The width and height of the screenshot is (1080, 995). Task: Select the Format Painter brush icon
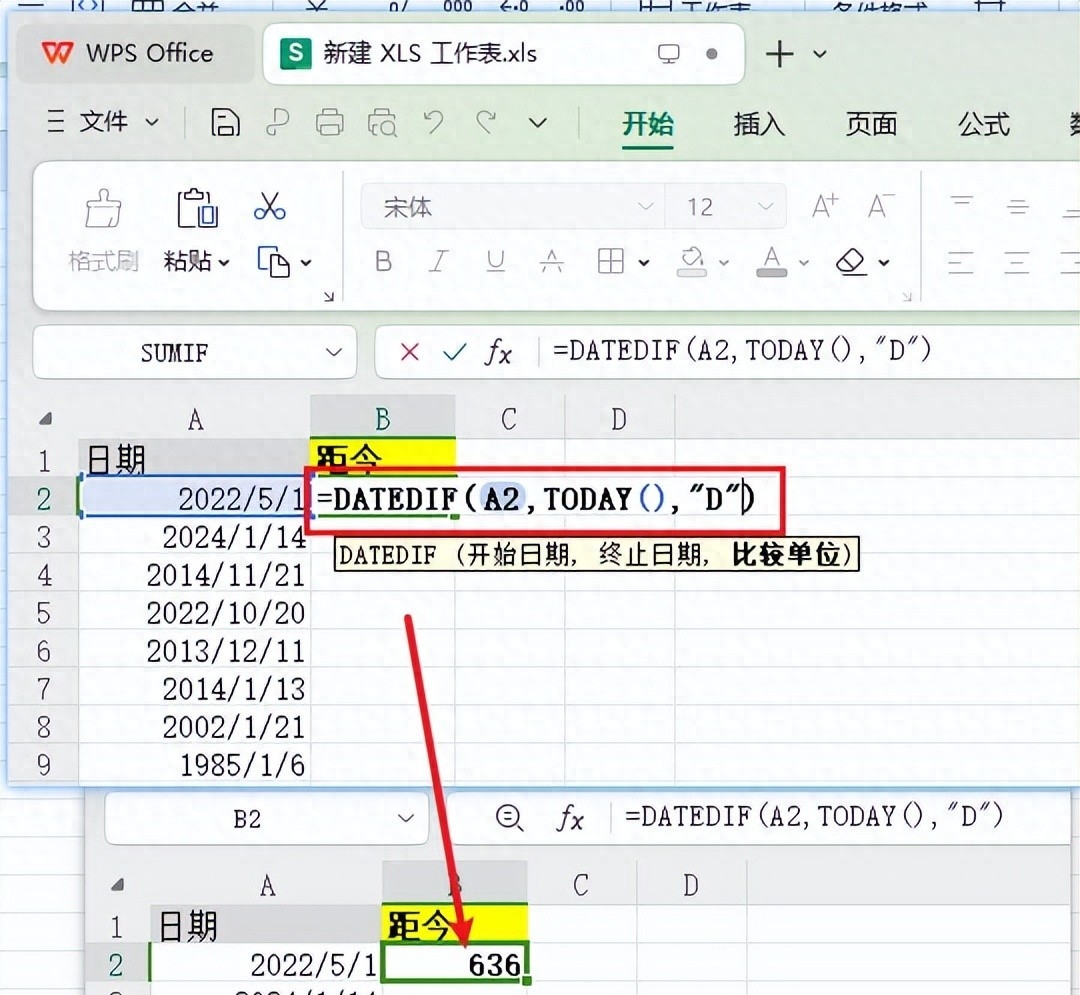point(103,208)
